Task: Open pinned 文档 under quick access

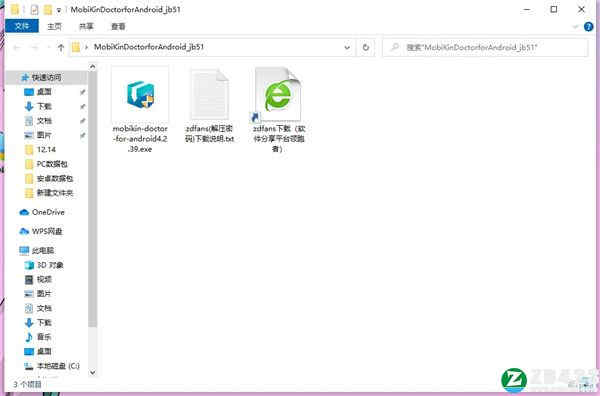Action: click(x=44, y=121)
